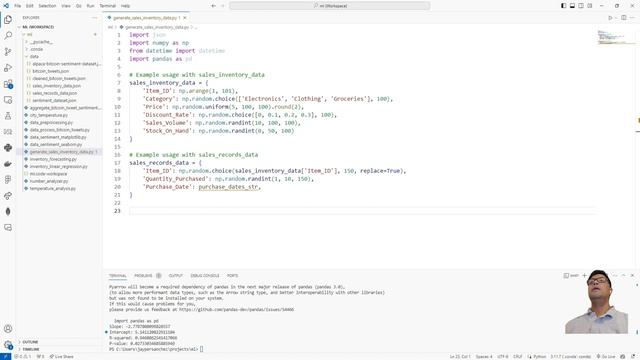Open the Accounts icon in activity bar
640x360 pixels.
pos(8,329)
